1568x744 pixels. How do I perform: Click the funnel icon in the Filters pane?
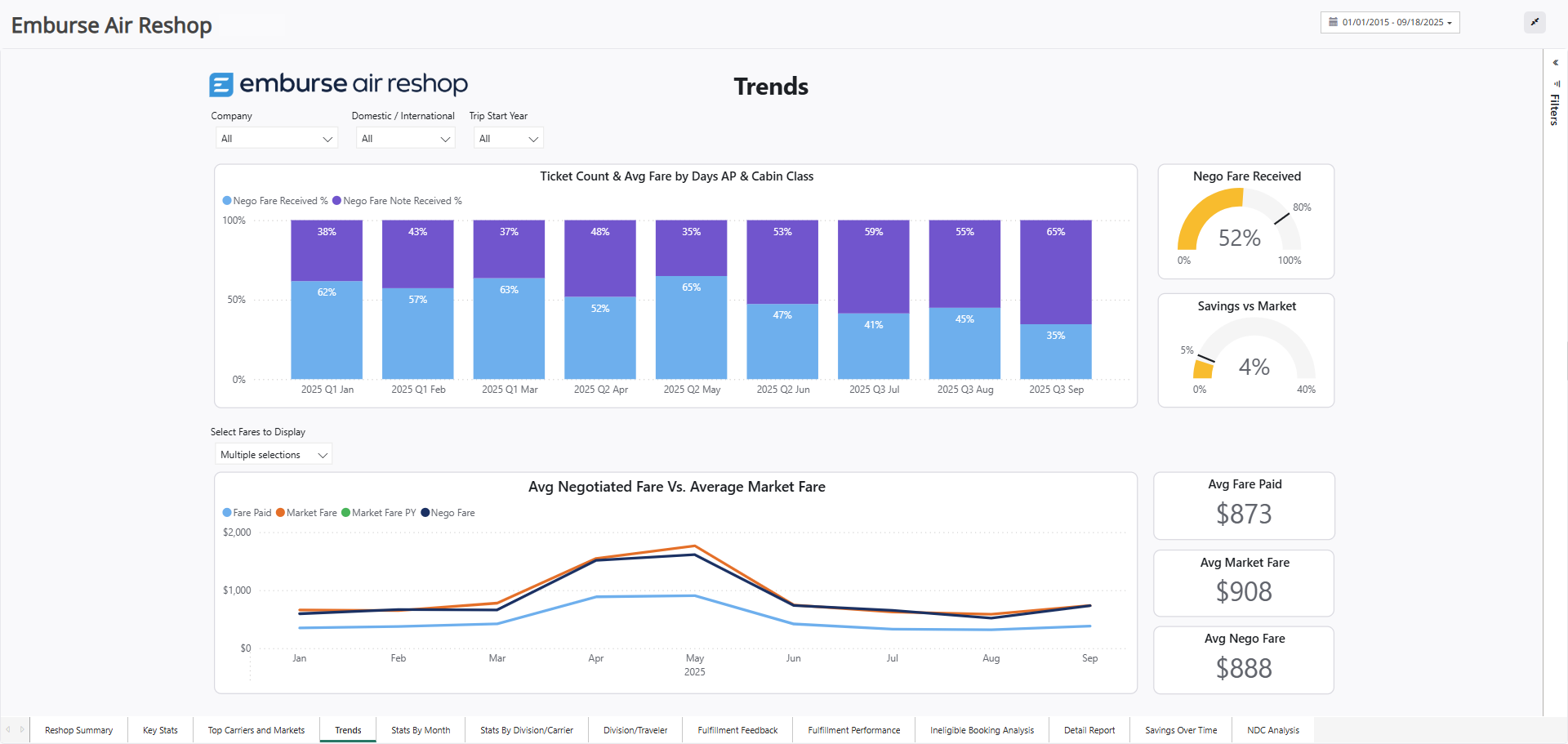(1556, 82)
